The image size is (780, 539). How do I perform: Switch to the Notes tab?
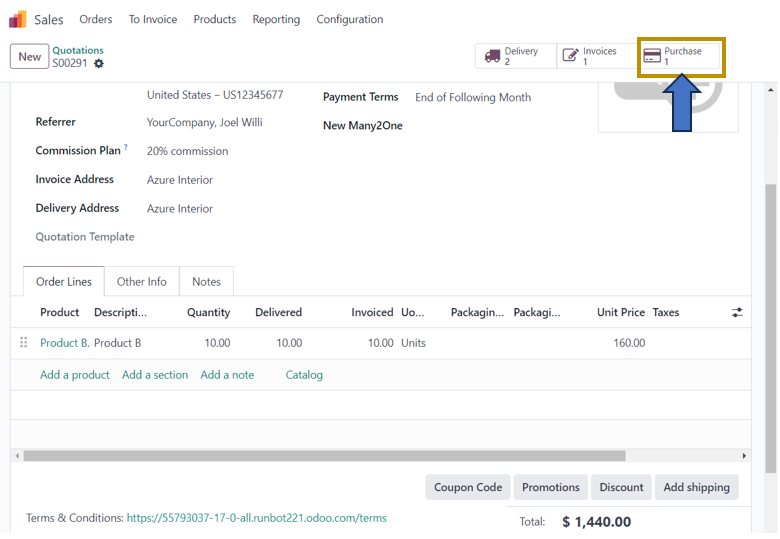(206, 282)
